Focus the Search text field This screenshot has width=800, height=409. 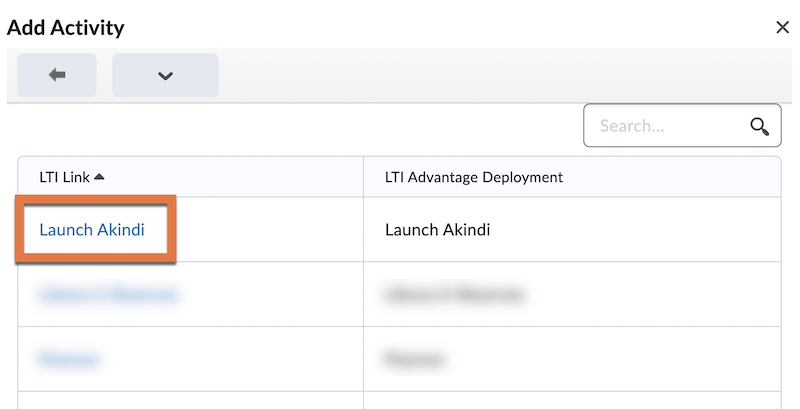665,126
